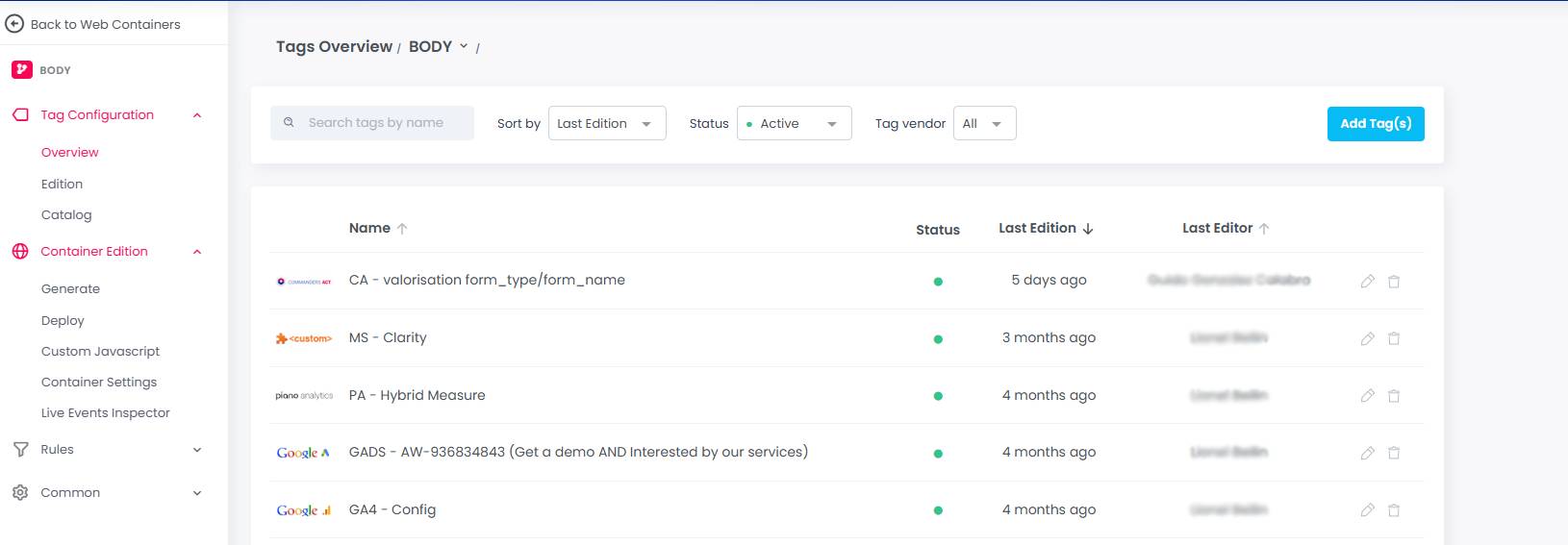Click the Piano Analytics vendor logo
The image size is (1568, 545).
pos(304,396)
